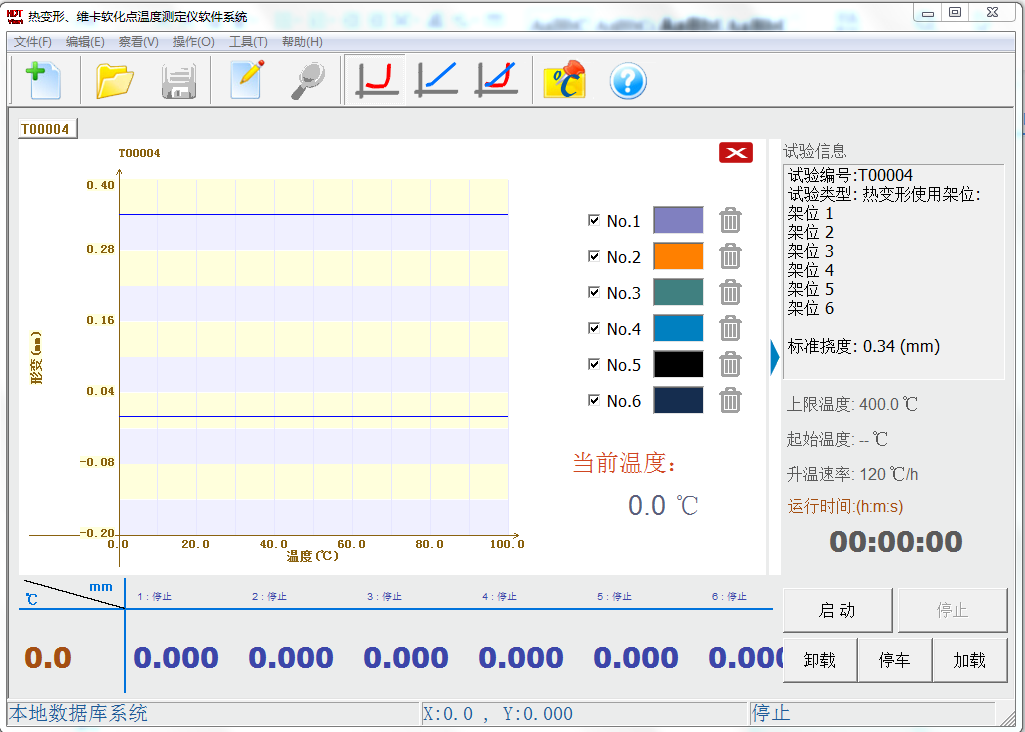The height and width of the screenshot is (732, 1025).
Task: Click the 标准挠度: 0.34 (mm) text
Action: click(x=864, y=346)
